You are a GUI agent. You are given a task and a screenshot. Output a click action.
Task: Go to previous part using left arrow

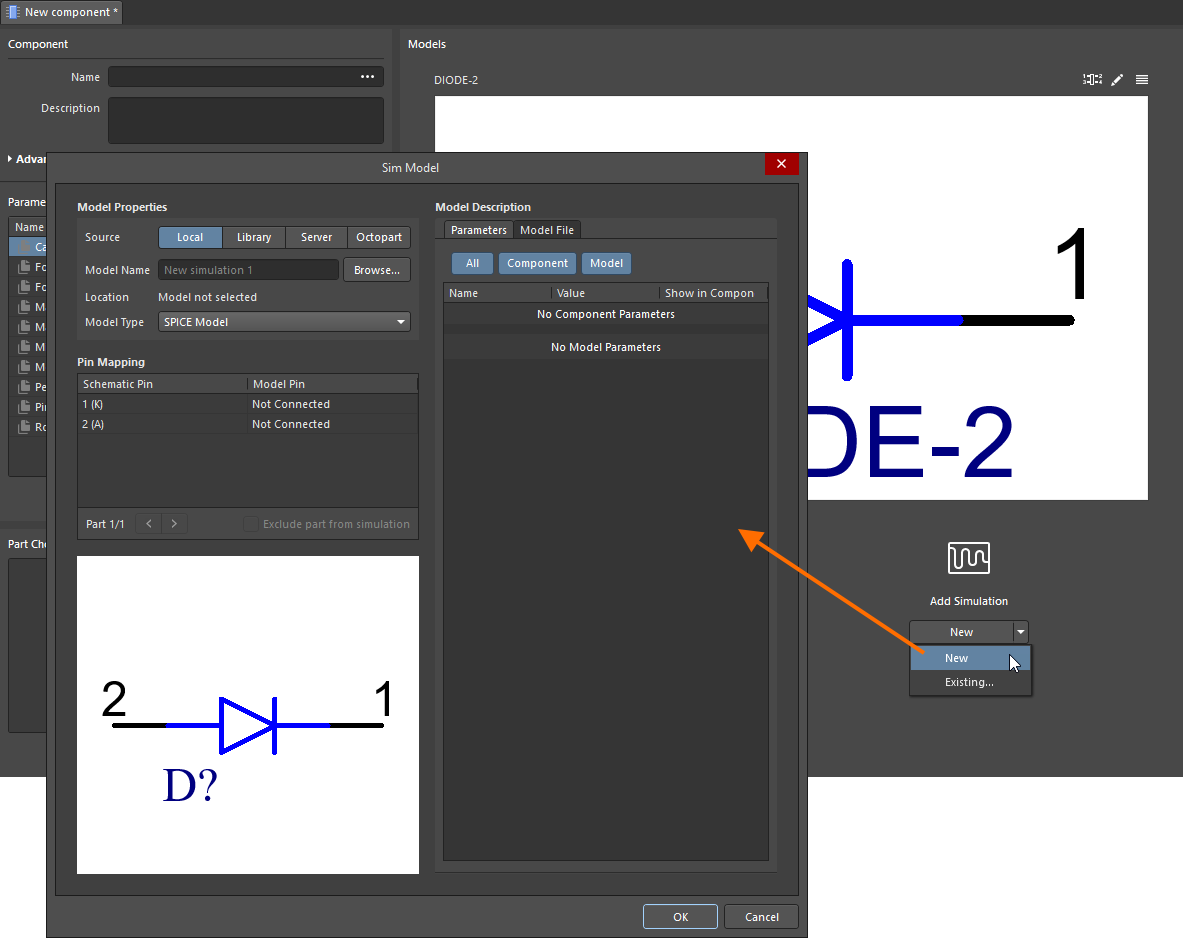(148, 524)
